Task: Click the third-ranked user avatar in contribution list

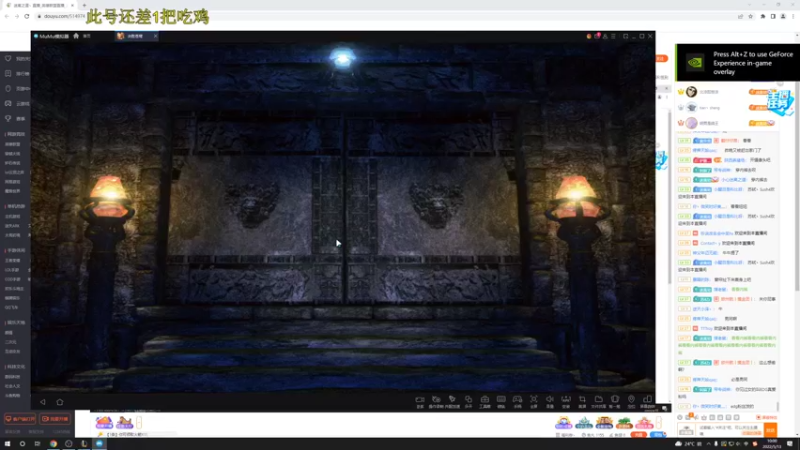Action: (x=691, y=123)
